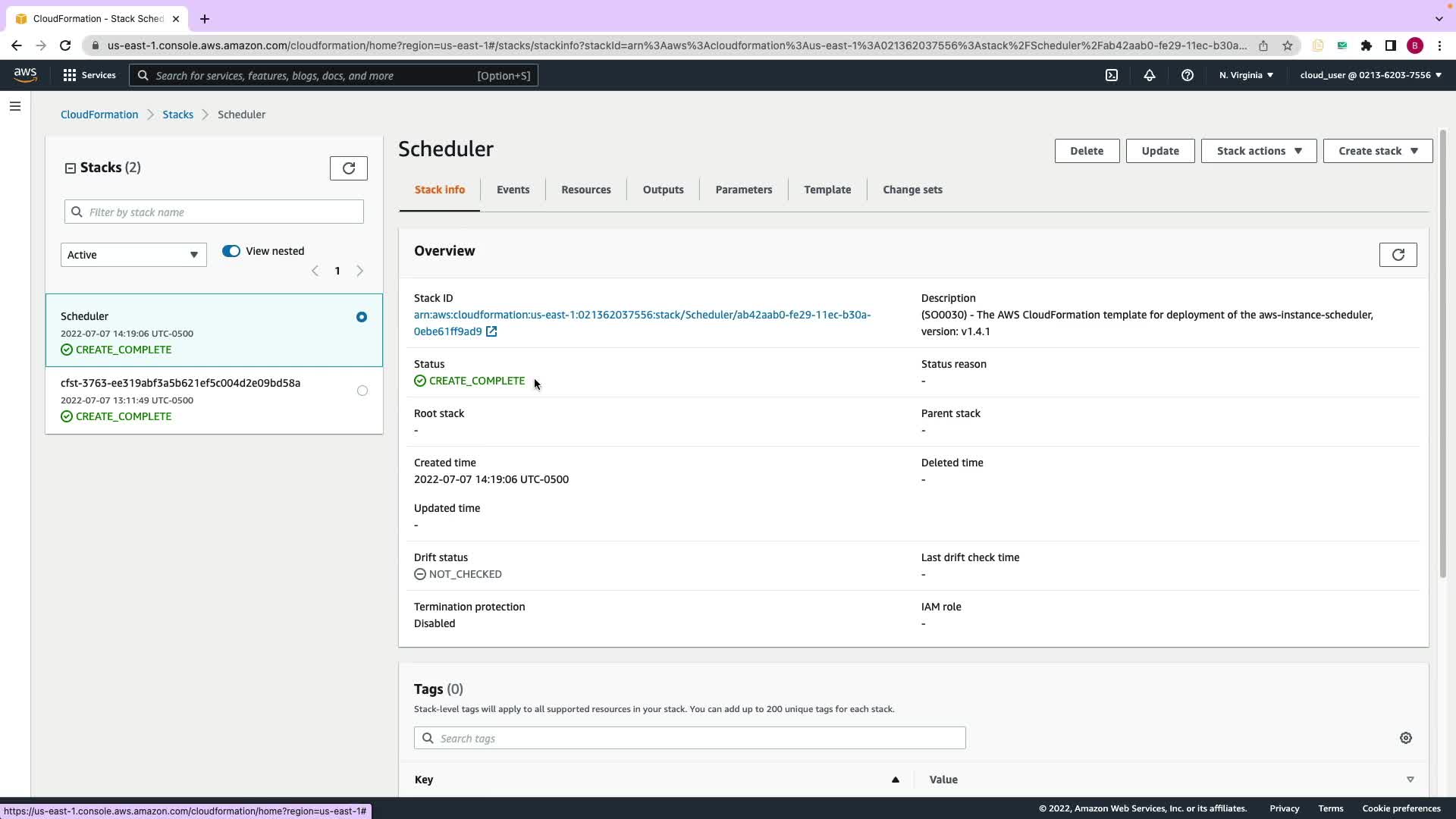The height and width of the screenshot is (819, 1456).
Task: Expand the Stack actions dropdown
Action: pyautogui.click(x=1259, y=151)
